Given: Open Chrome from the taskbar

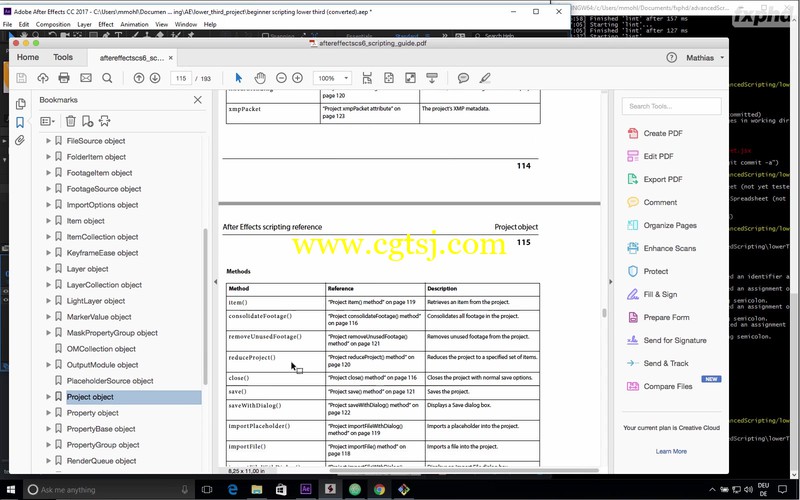Looking at the screenshot, I should click(x=379, y=490).
